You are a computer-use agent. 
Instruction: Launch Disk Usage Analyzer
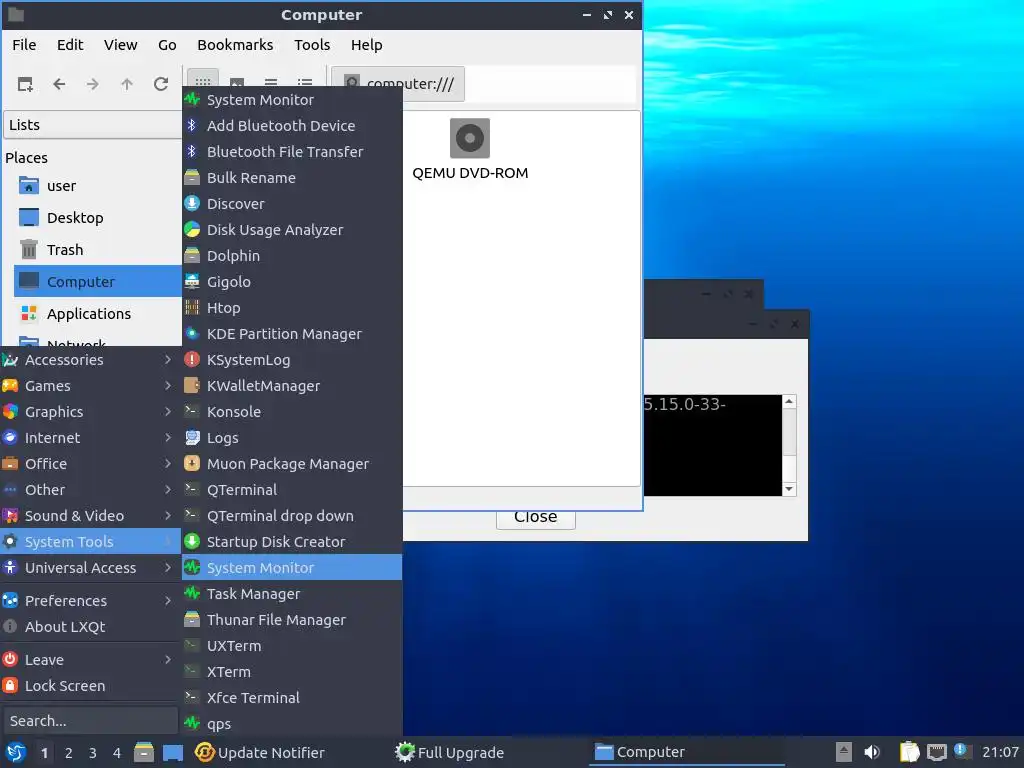point(292,230)
